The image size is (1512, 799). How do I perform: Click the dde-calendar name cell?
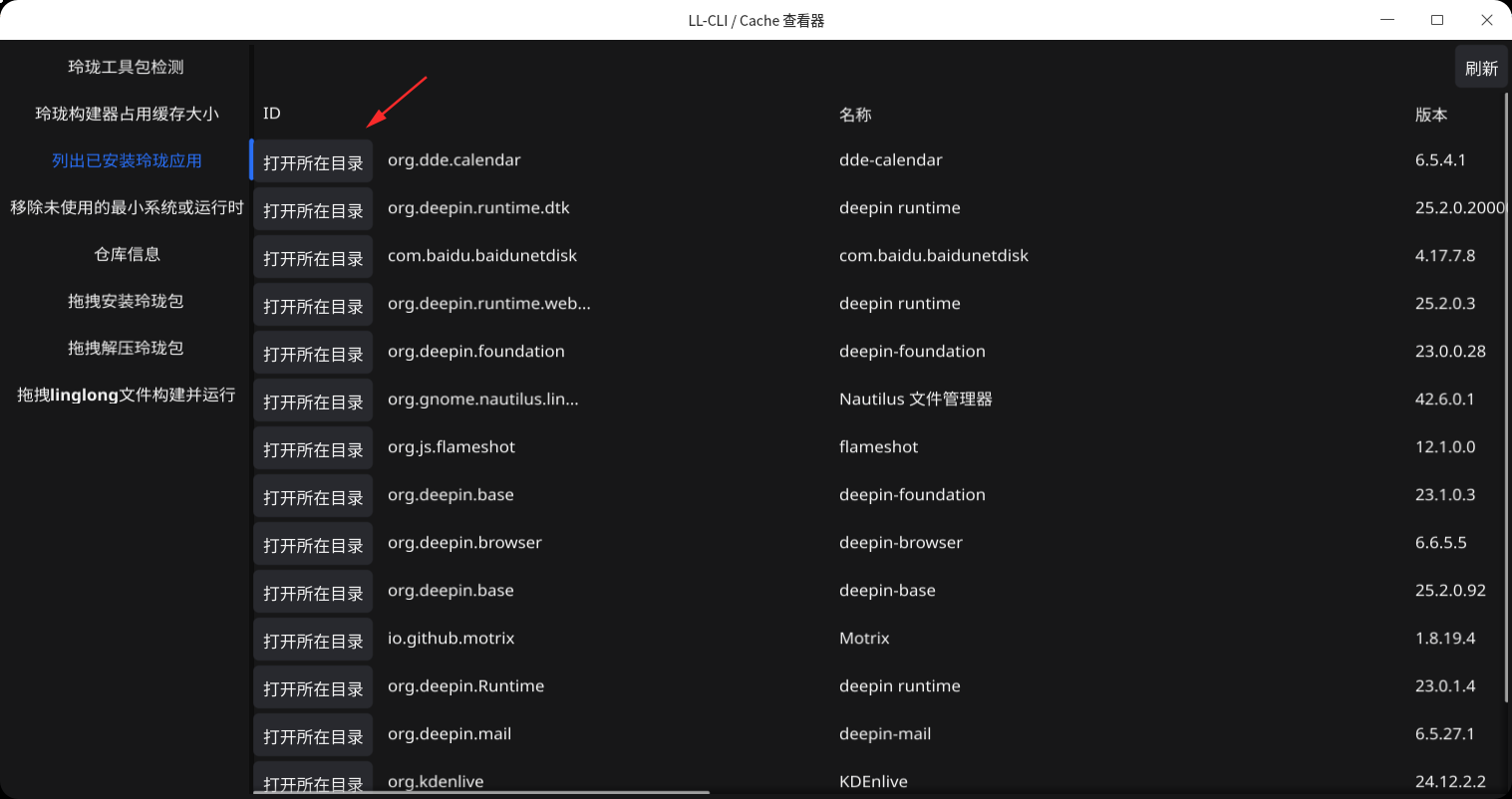[x=891, y=160]
